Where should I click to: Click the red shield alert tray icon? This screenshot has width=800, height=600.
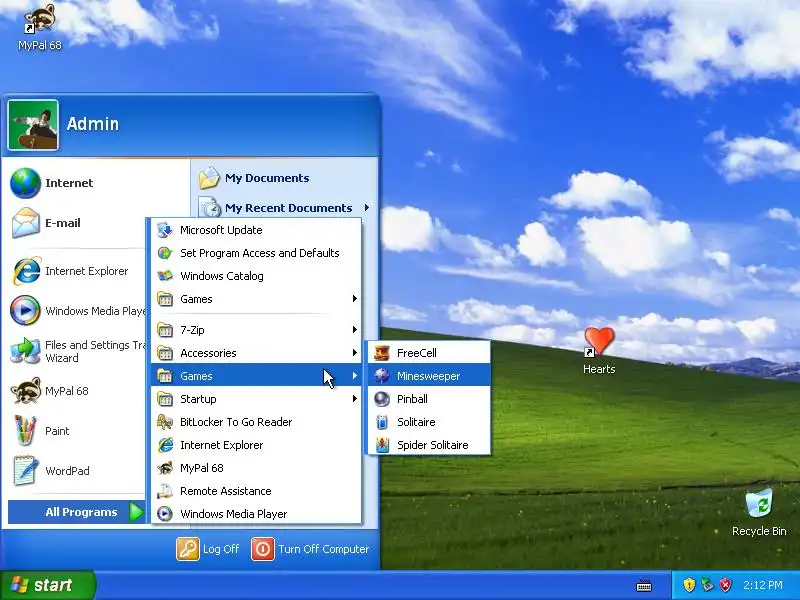coord(725,585)
